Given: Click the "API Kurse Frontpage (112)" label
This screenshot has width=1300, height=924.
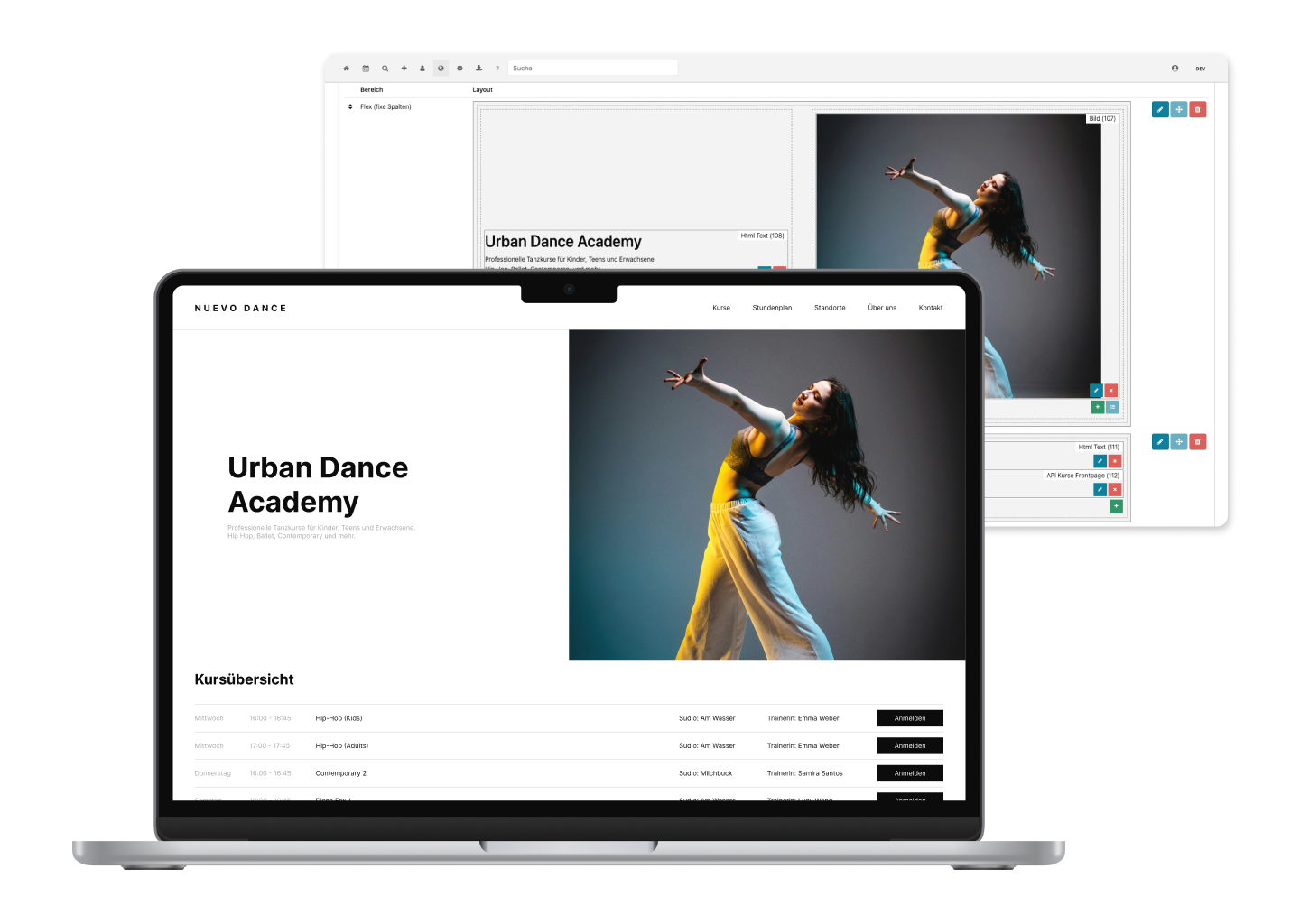Looking at the screenshot, I should tap(1083, 476).
